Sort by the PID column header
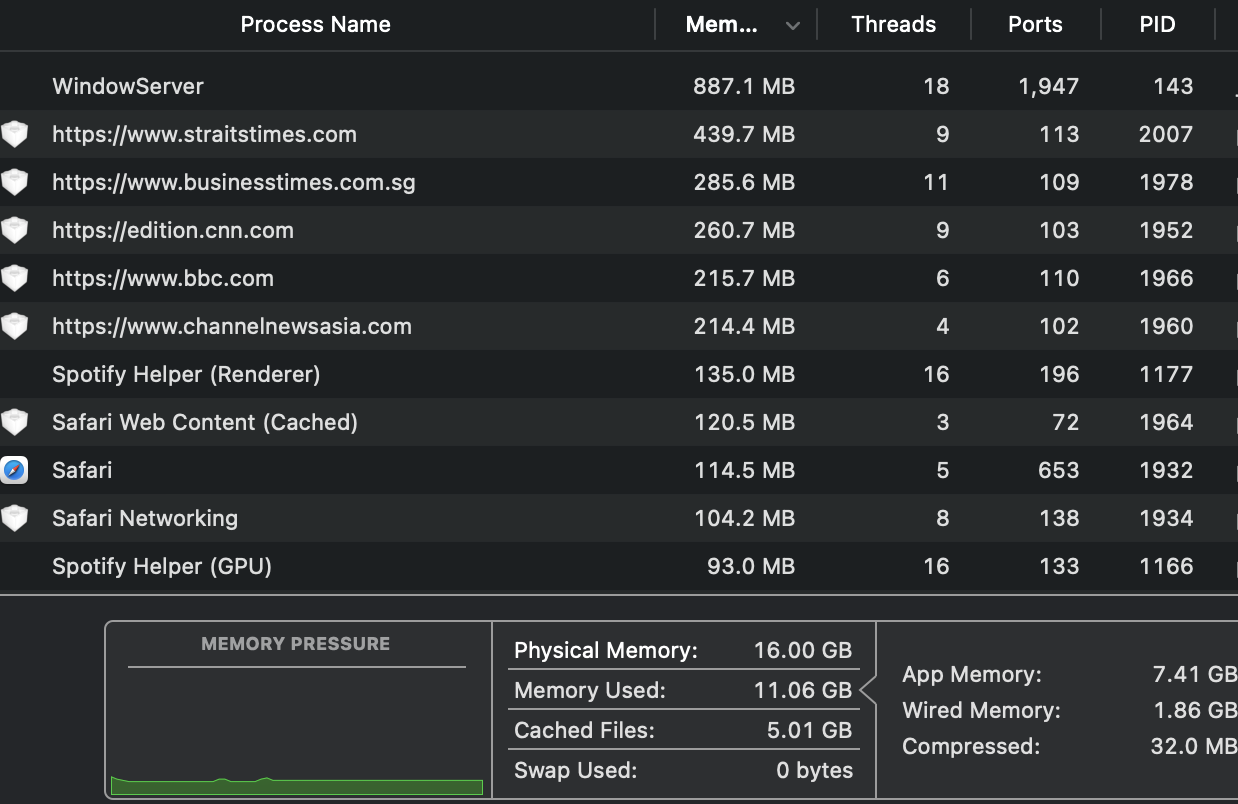The height and width of the screenshot is (804, 1238). [x=1157, y=25]
